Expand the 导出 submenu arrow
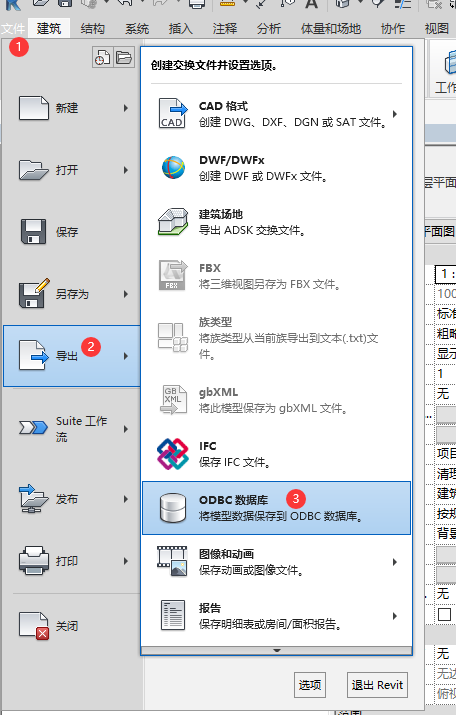Image resolution: width=456 pixels, height=715 pixels. (x=126, y=356)
